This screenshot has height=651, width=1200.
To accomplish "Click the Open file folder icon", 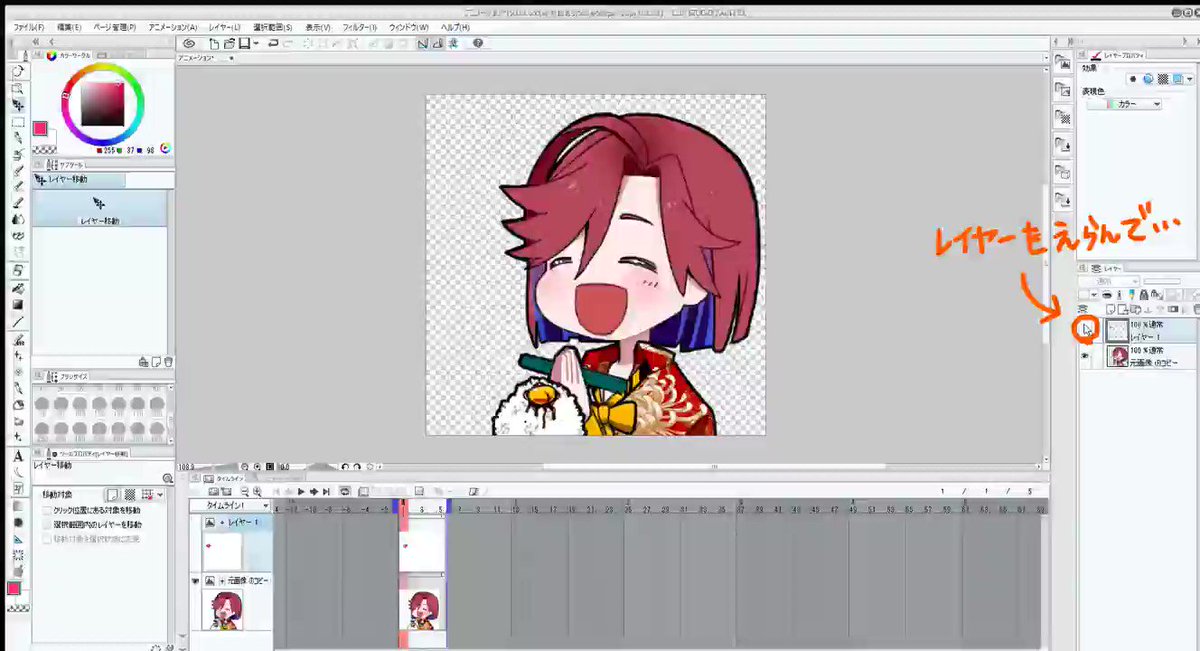I will click(228, 44).
